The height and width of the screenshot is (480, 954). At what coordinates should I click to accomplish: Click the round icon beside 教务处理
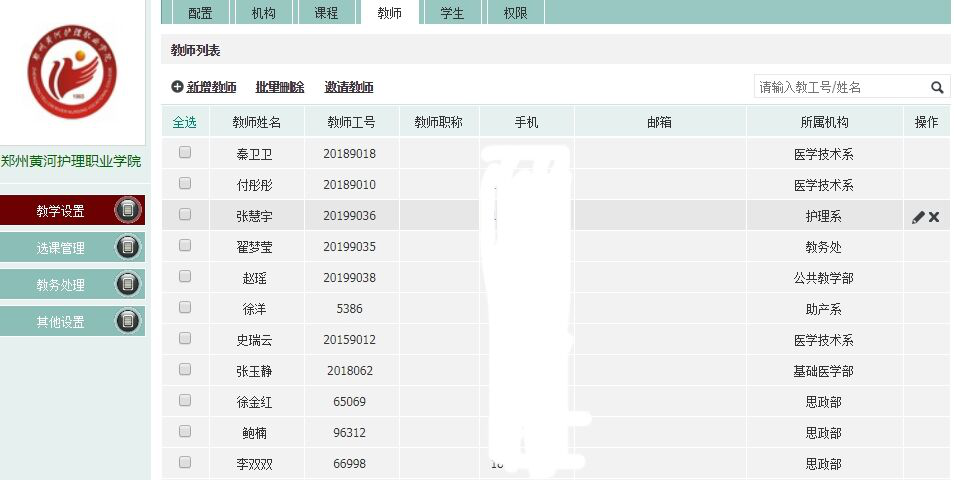128,284
